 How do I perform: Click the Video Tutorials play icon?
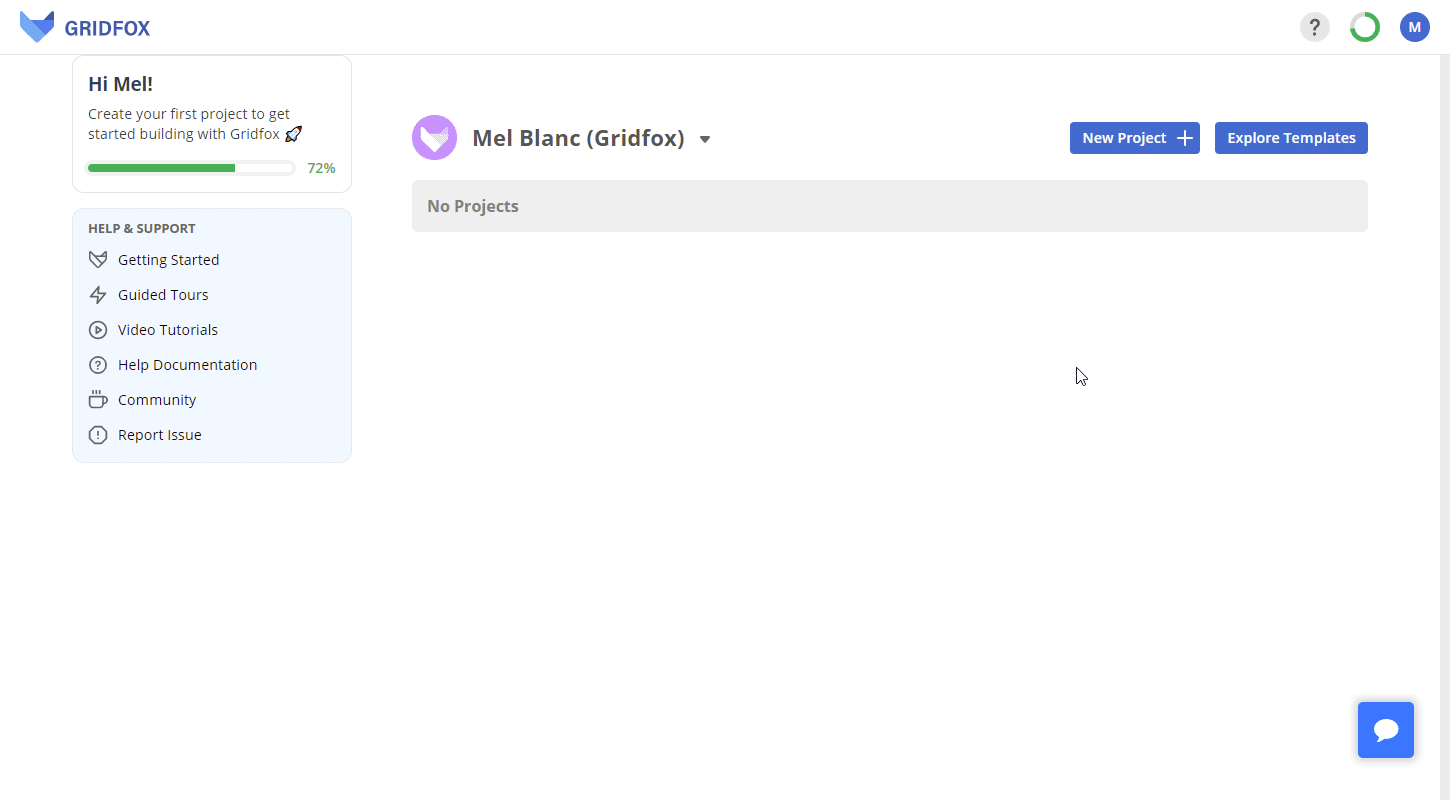tap(98, 330)
